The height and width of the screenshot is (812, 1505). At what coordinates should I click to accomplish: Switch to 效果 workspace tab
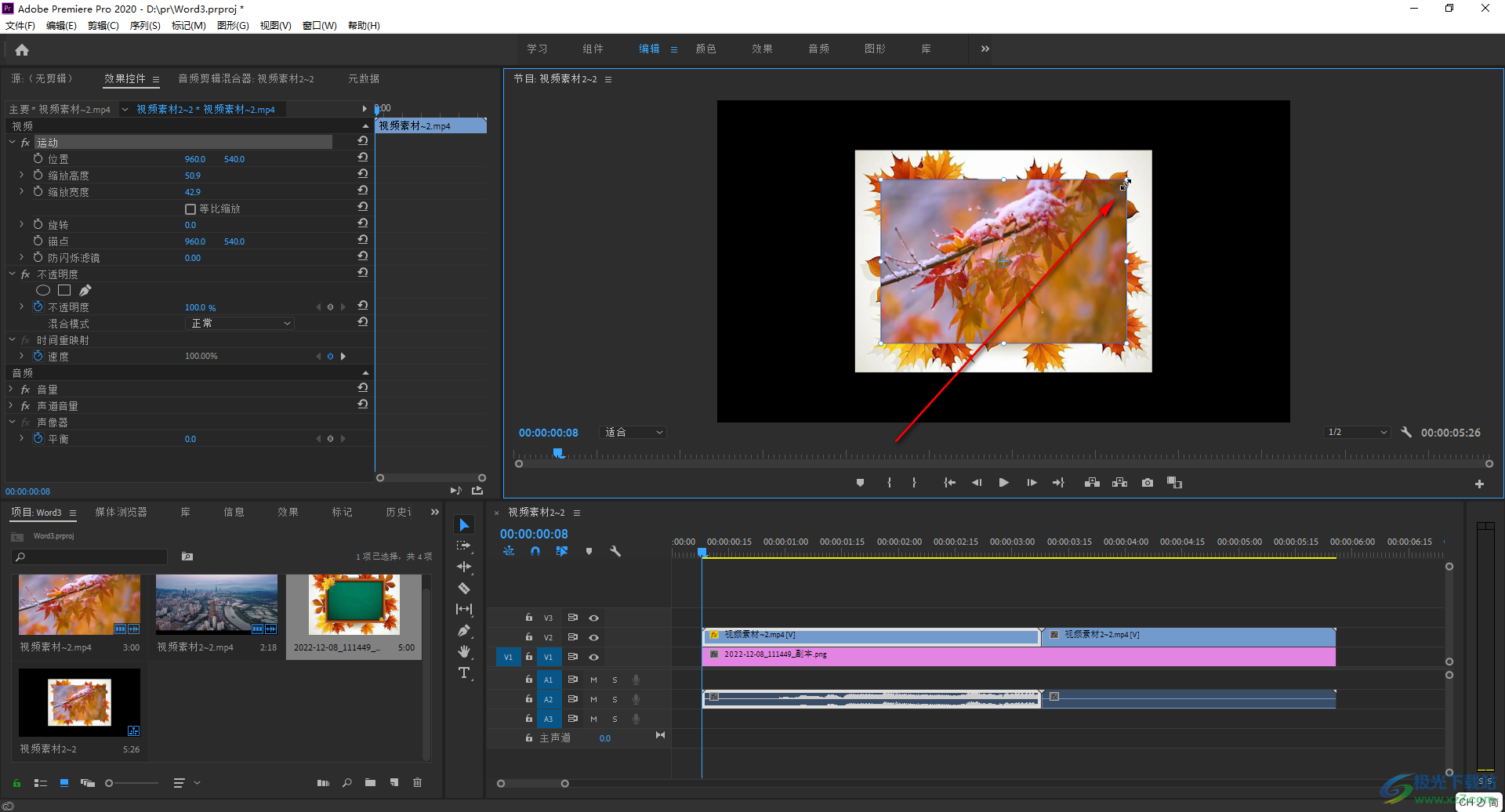[762, 49]
